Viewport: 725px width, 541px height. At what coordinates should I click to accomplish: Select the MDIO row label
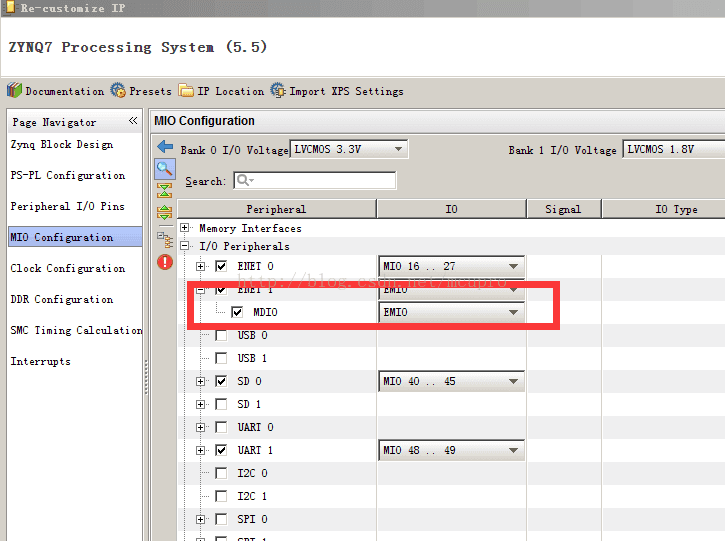click(x=265, y=312)
